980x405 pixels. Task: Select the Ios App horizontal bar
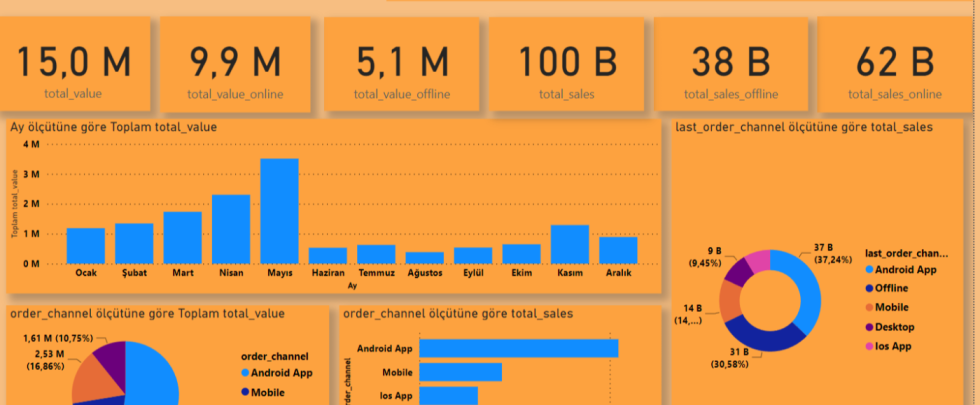(x=448, y=396)
